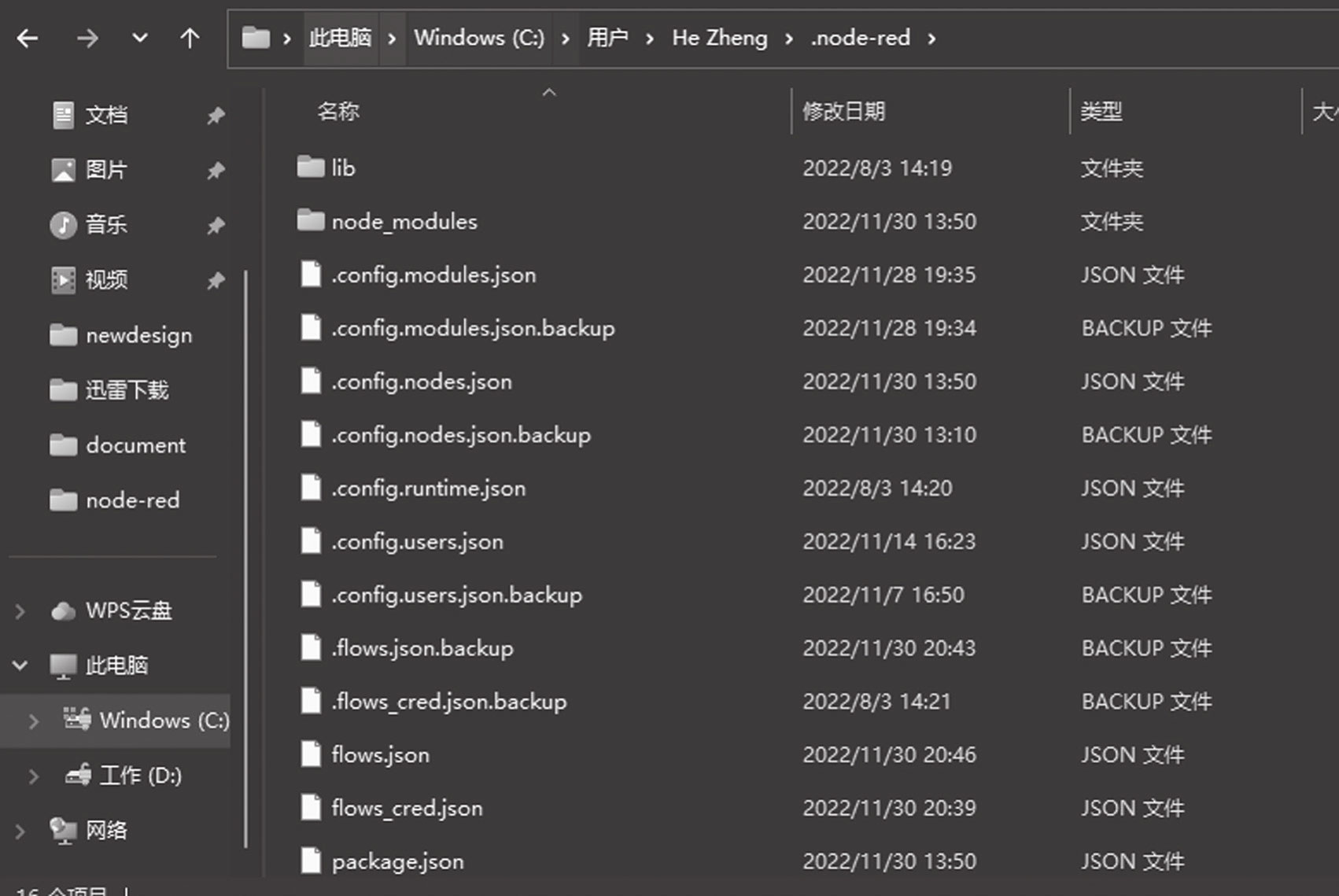Navigate to 此电脑 in the address bar

click(x=340, y=38)
